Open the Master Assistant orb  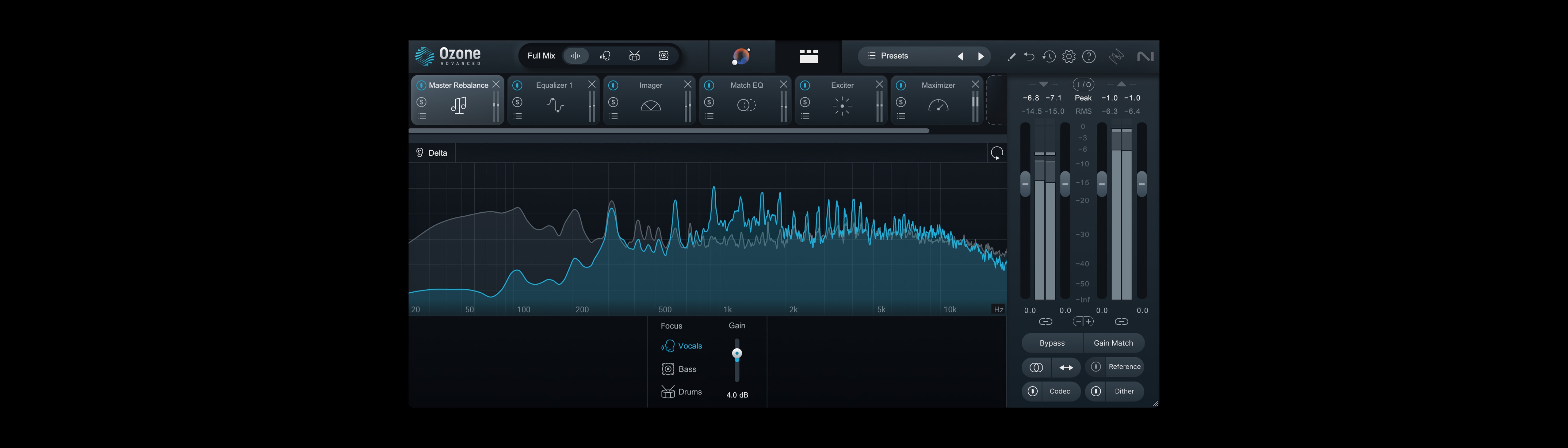(741, 57)
